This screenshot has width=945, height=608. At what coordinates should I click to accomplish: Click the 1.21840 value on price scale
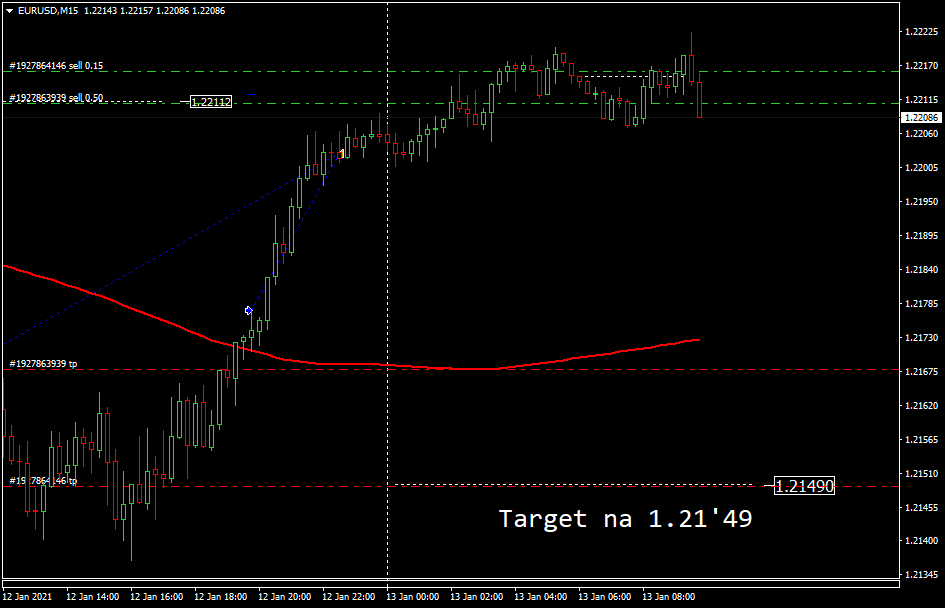[x=922, y=270]
